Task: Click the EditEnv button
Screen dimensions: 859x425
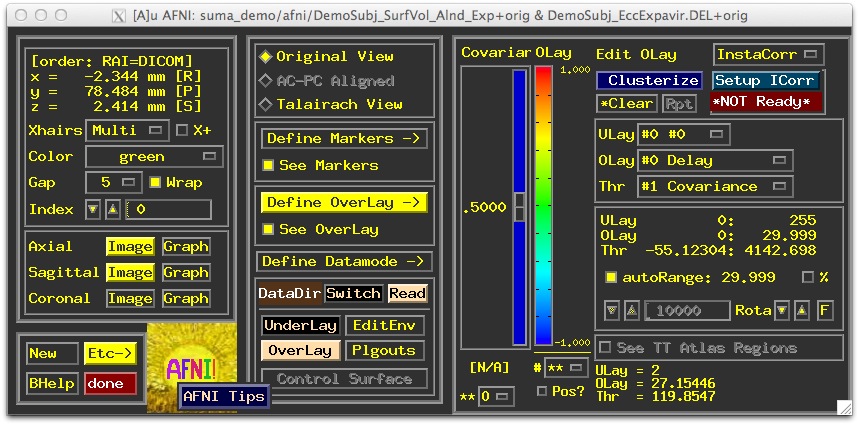Action: point(385,325)
